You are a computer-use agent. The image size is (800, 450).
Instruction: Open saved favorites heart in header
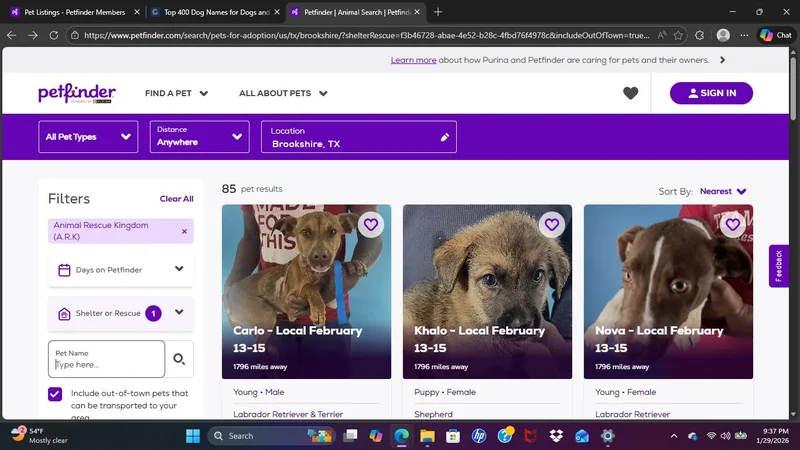(x=630, y=93)
